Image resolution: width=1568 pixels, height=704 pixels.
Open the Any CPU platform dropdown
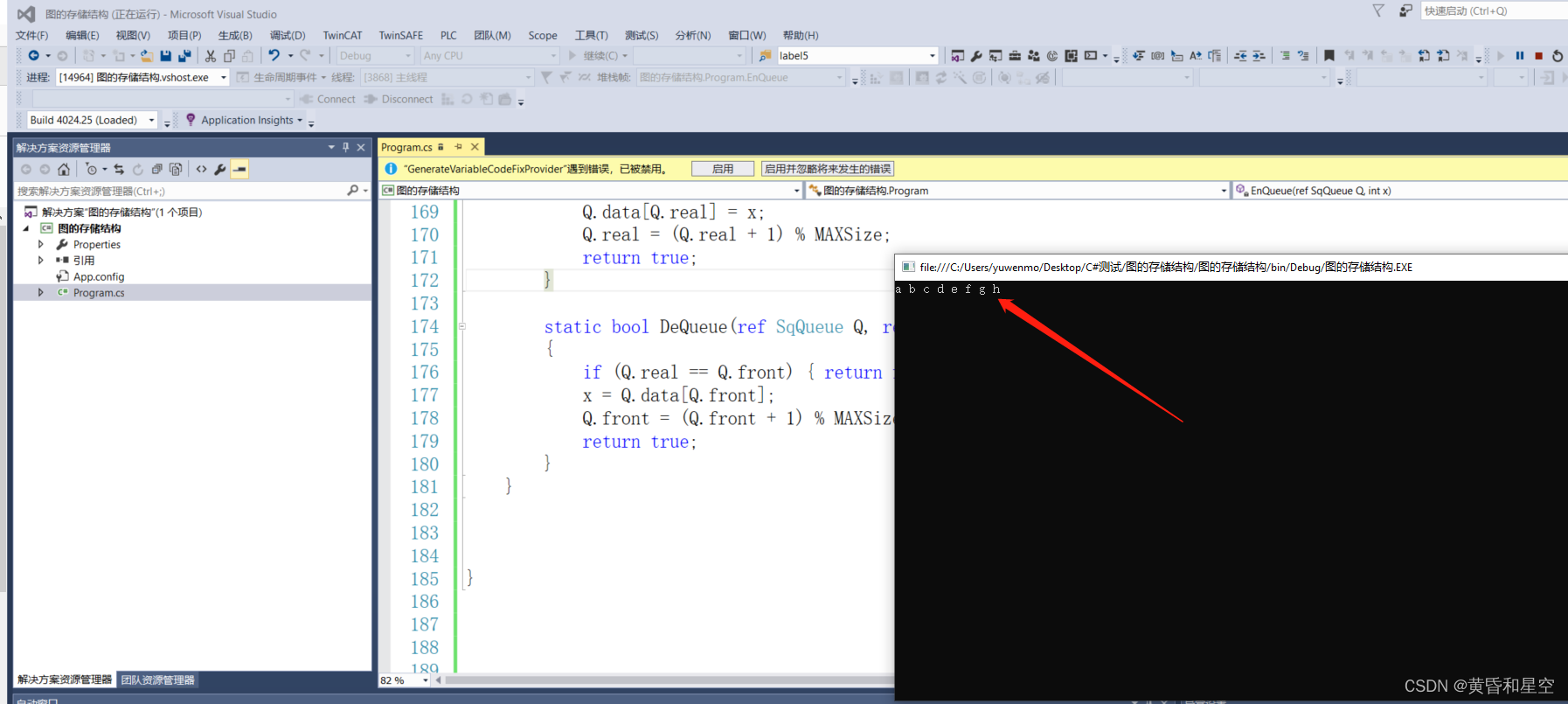[x=489, y=55]
